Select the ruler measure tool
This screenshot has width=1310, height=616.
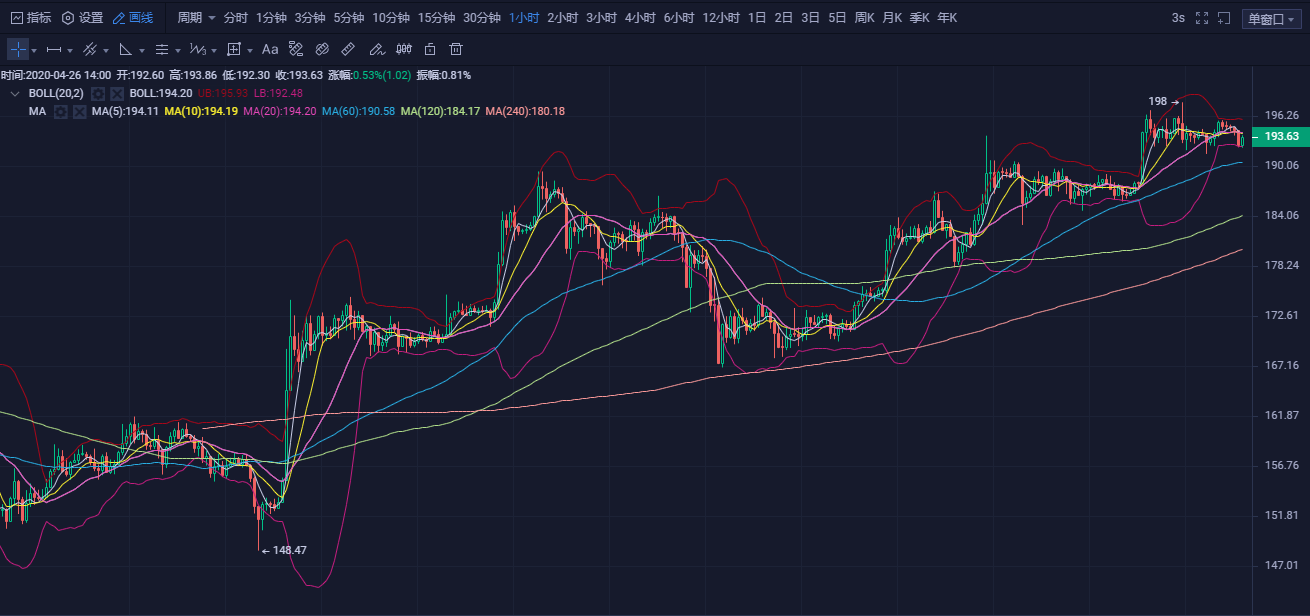[x=348, y=49]
